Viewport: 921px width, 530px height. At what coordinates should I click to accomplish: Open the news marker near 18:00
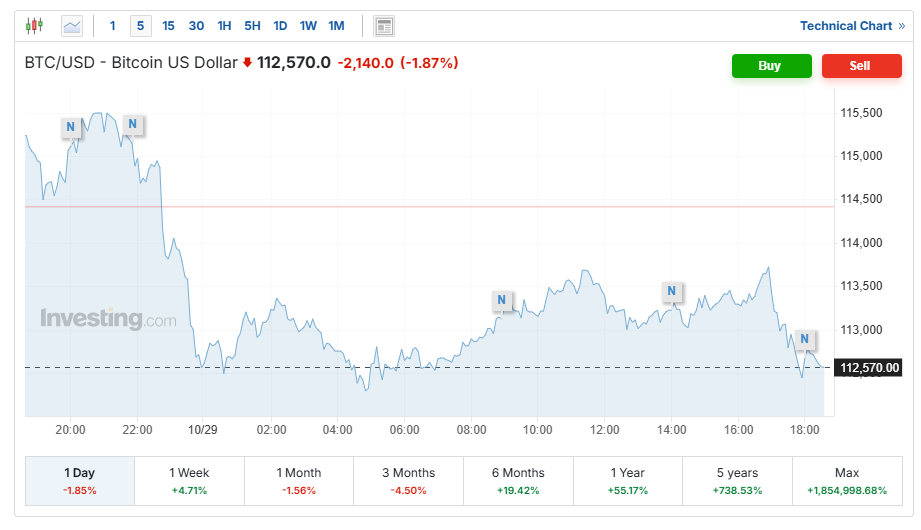click(804, 339)
